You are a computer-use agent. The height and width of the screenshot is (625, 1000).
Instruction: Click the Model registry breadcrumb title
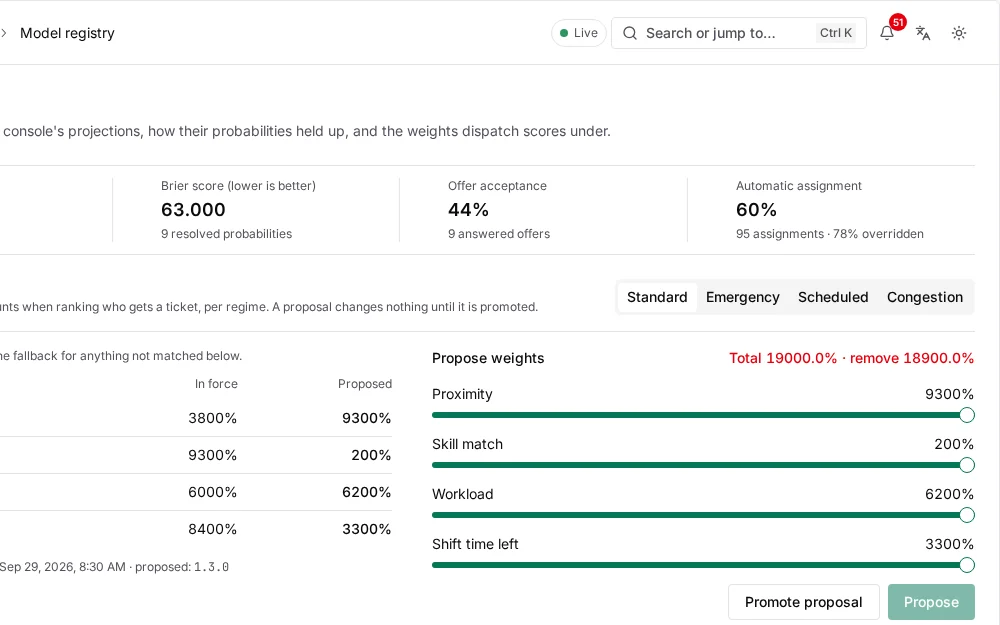[67, 33]
